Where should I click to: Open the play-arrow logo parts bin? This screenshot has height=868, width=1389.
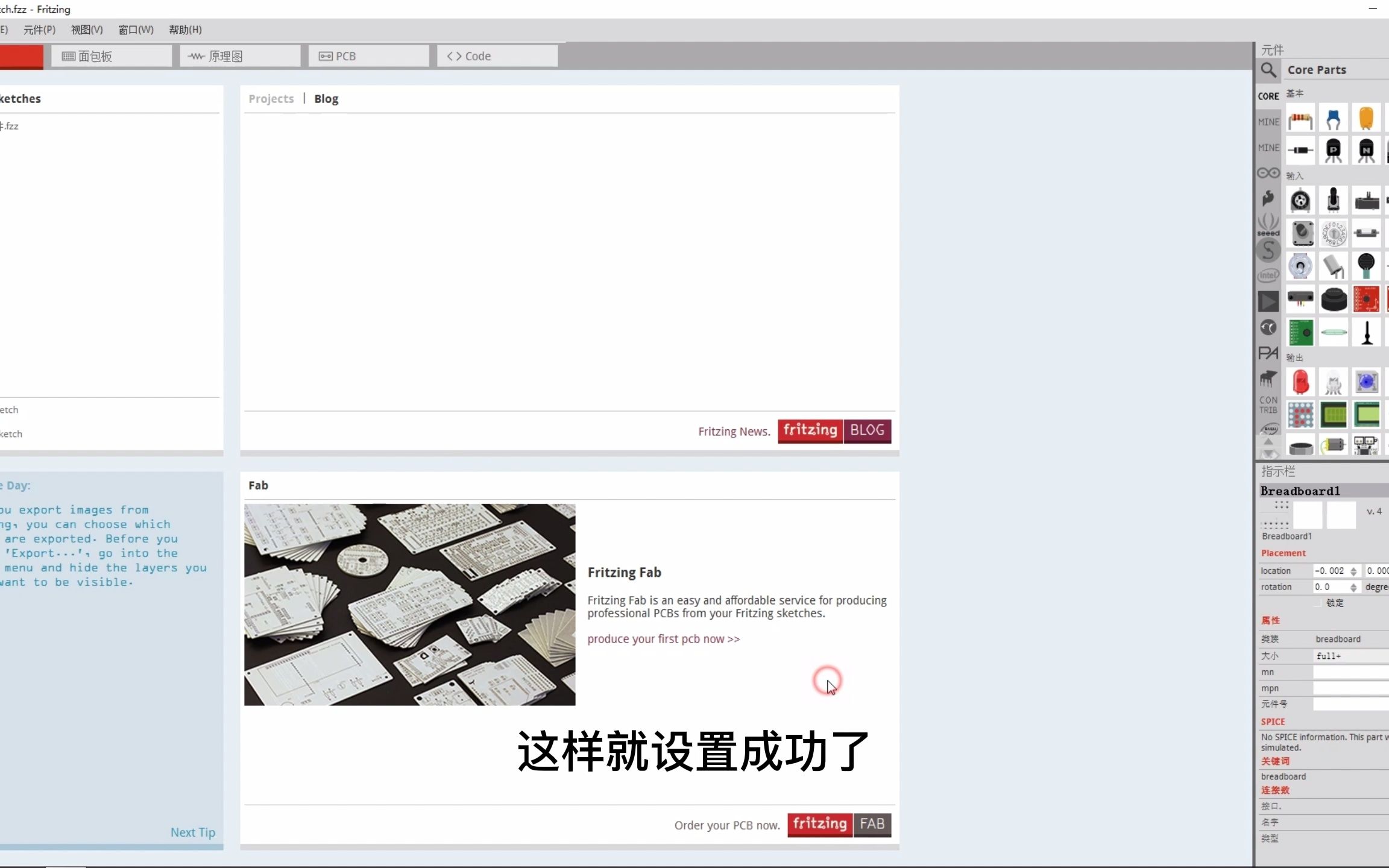(x=1268, y=301)
